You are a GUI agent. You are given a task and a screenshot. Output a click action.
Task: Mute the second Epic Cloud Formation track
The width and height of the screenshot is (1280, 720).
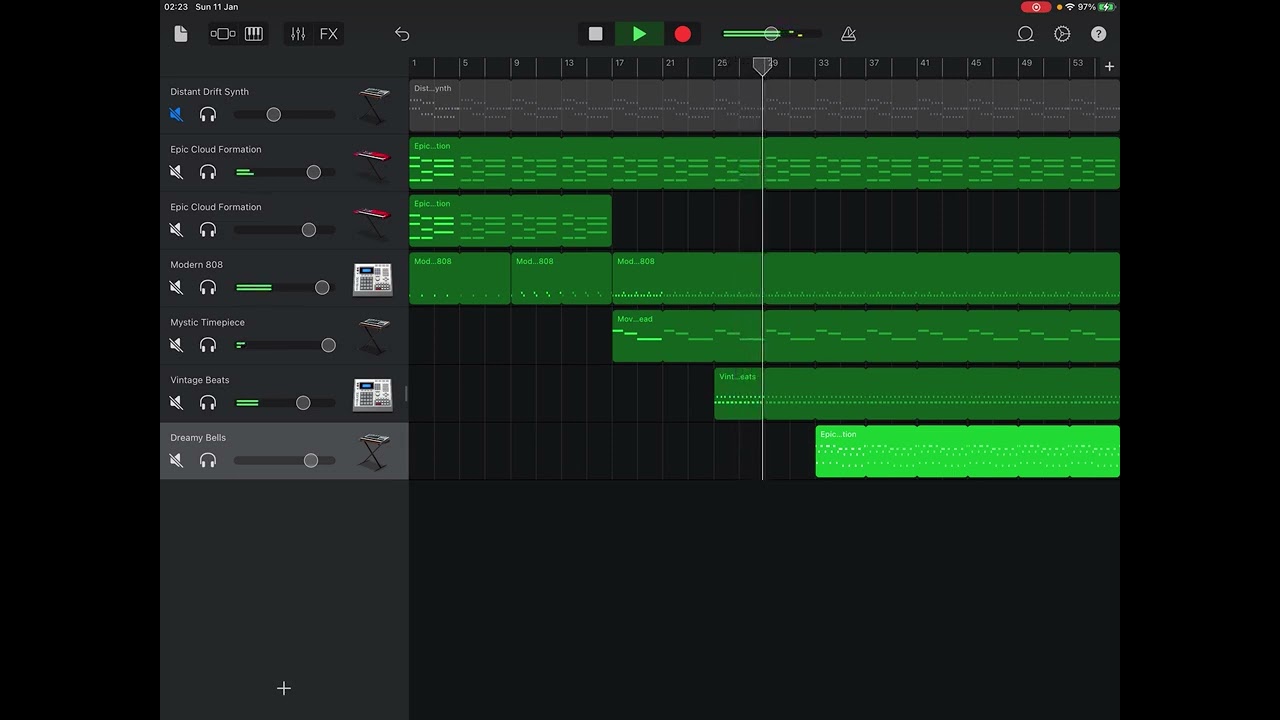click(176, 230)
